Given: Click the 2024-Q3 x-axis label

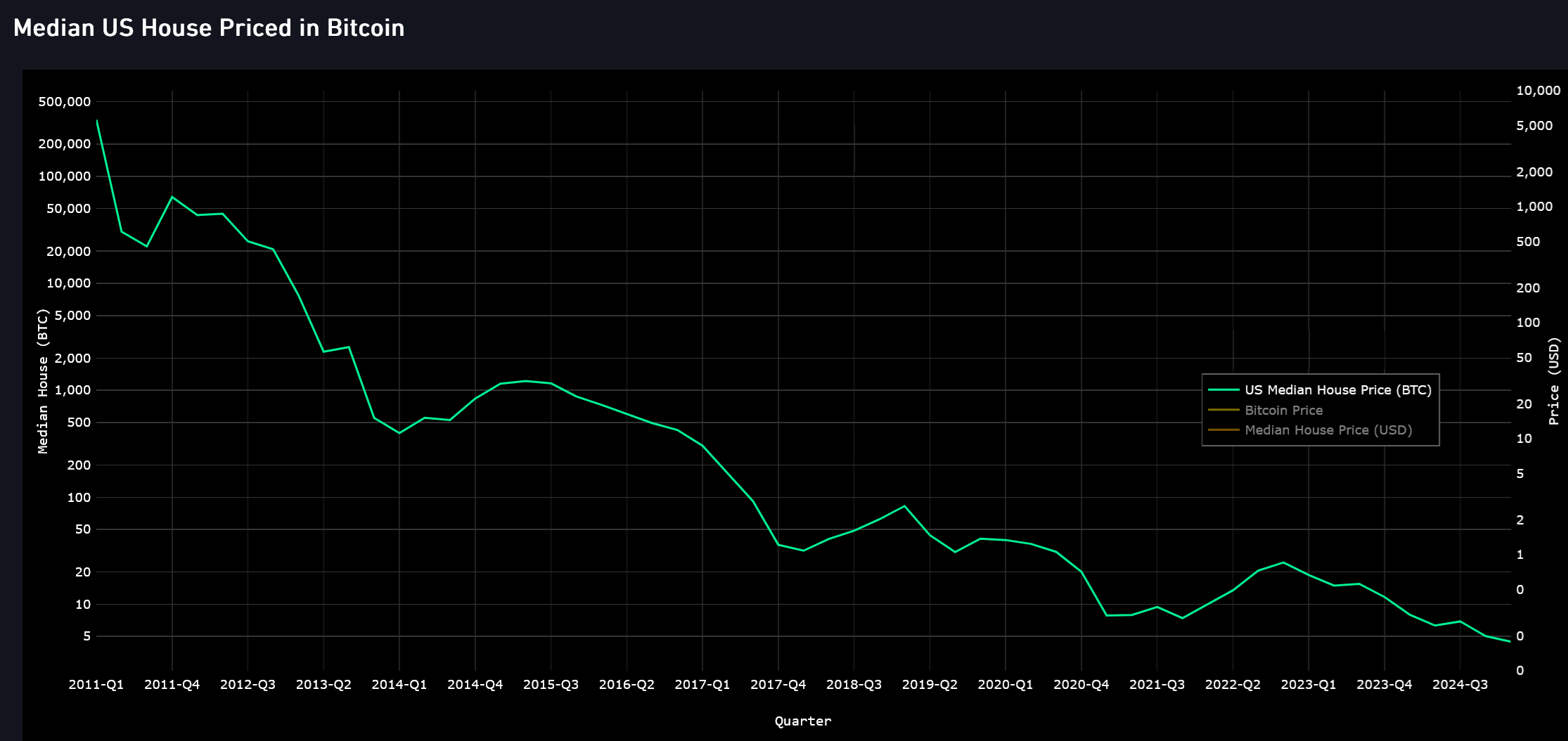Looking at the screenshot, I should tap(1460, 685).
